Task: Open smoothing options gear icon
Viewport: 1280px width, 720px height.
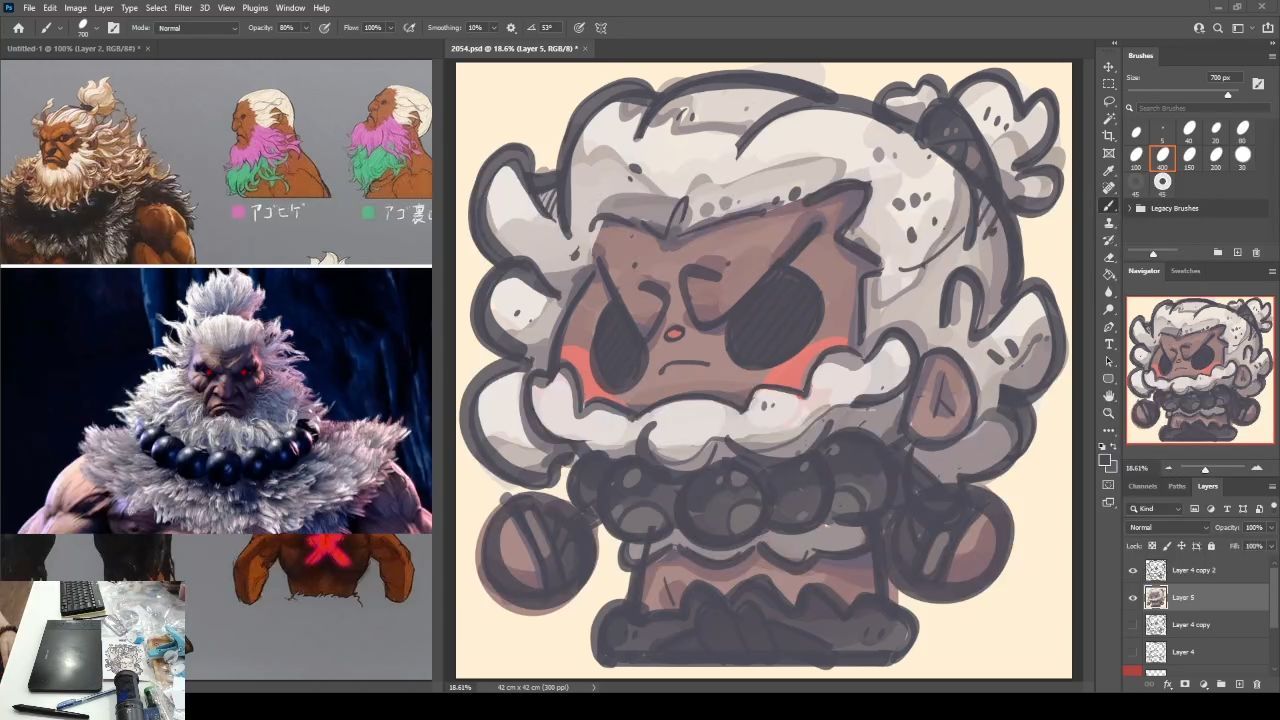Action: point(511,28)
